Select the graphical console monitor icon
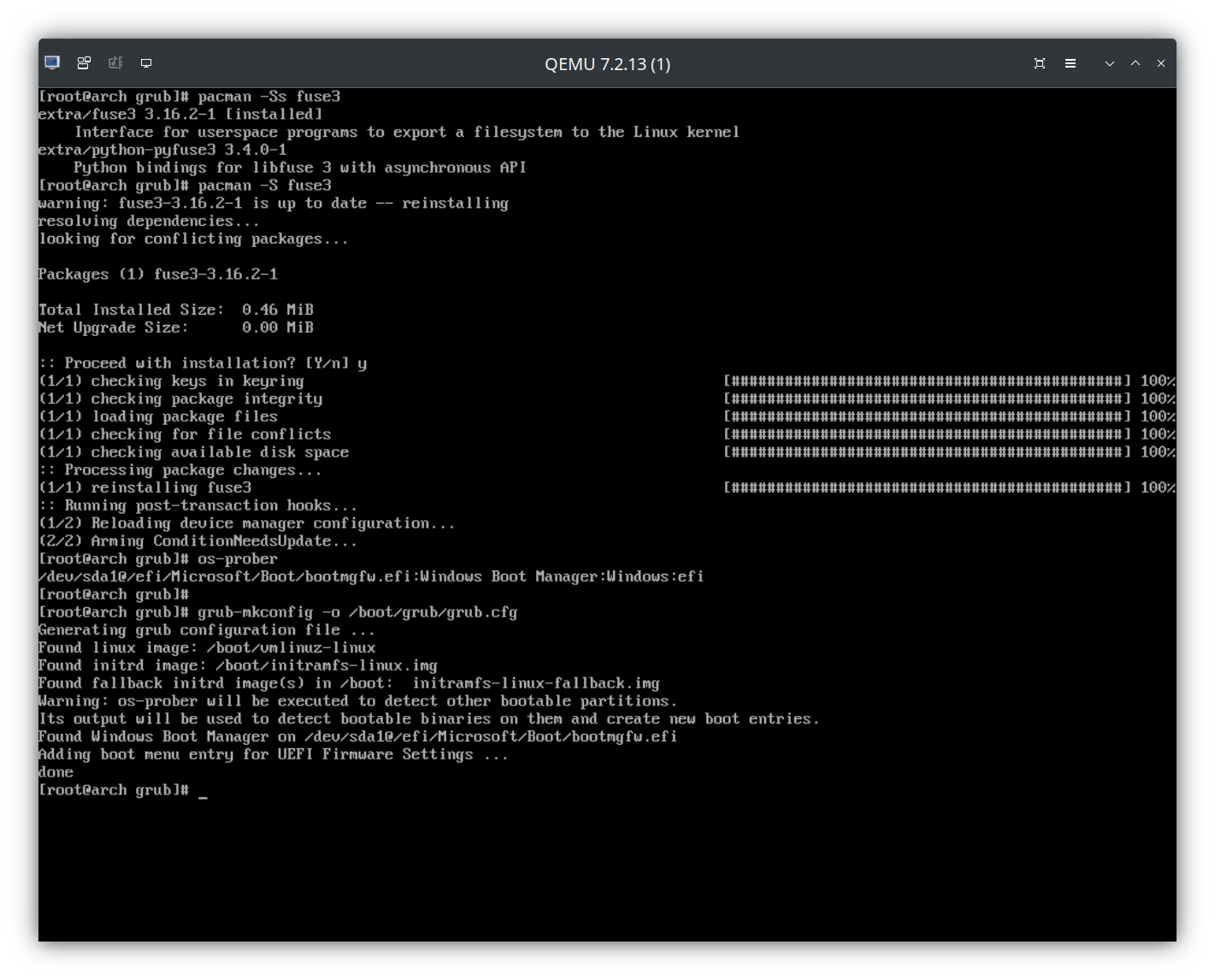The height and width of the screenshot is (980, 1215). [51, 62]
